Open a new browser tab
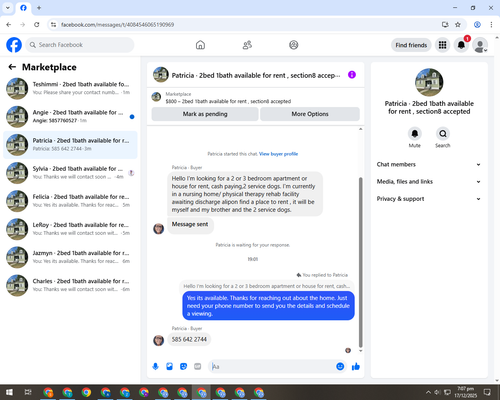Screen dimensions: 500x400 39,8
